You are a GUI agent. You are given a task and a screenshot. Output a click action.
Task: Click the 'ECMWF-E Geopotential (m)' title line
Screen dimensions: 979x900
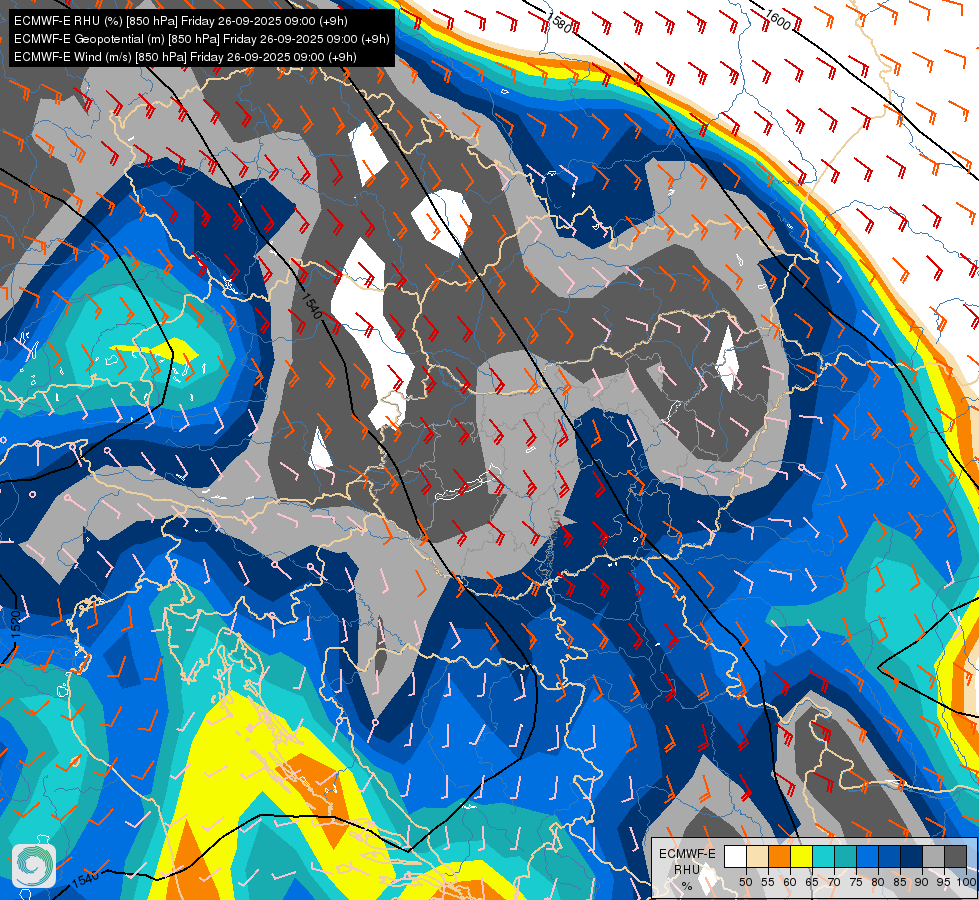[201, 39]
